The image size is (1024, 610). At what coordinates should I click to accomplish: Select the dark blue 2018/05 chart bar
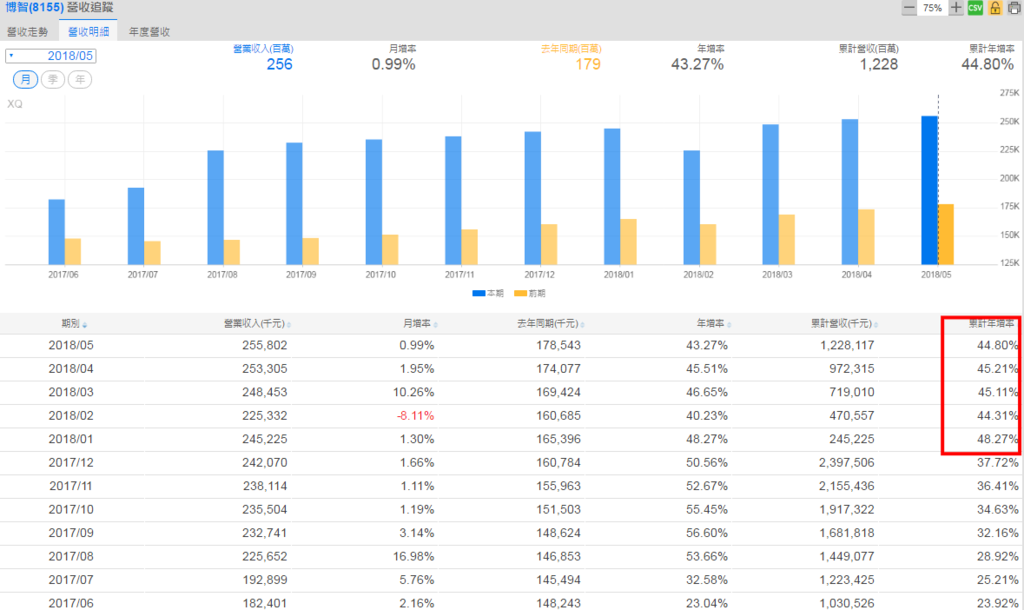pyautogui.click(x=929, y=190)
